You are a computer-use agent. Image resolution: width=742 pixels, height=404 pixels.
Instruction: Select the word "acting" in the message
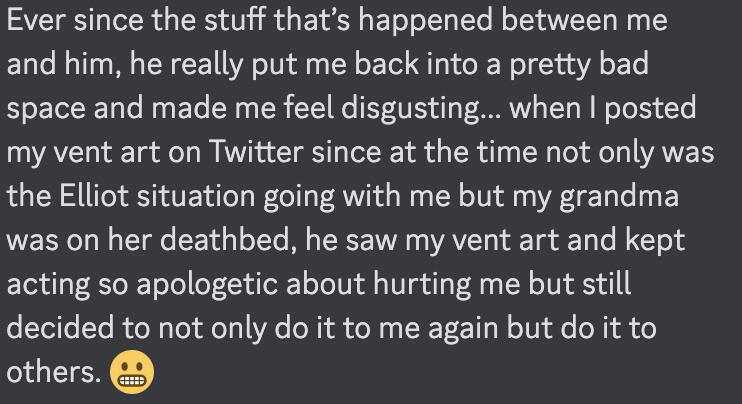(48, 286)
